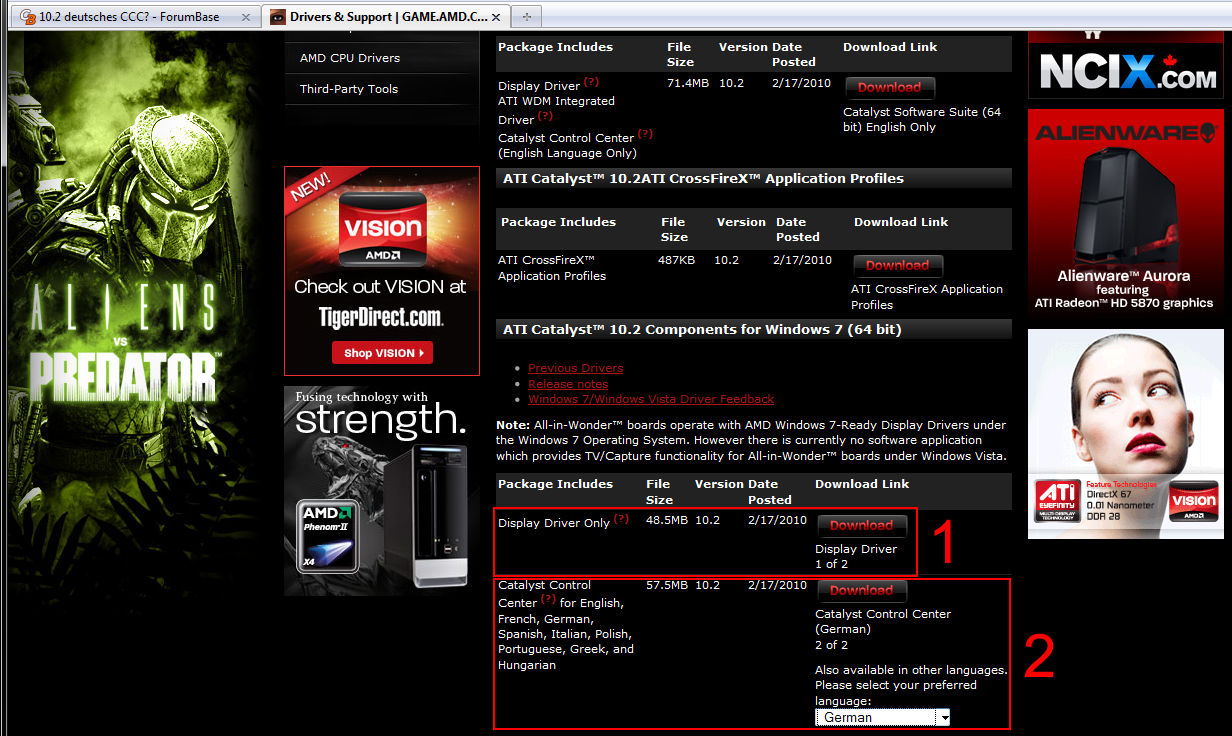Open a new browser tab
The height and width of the screenshot is (736, 1232).
[x=527, y=17]
